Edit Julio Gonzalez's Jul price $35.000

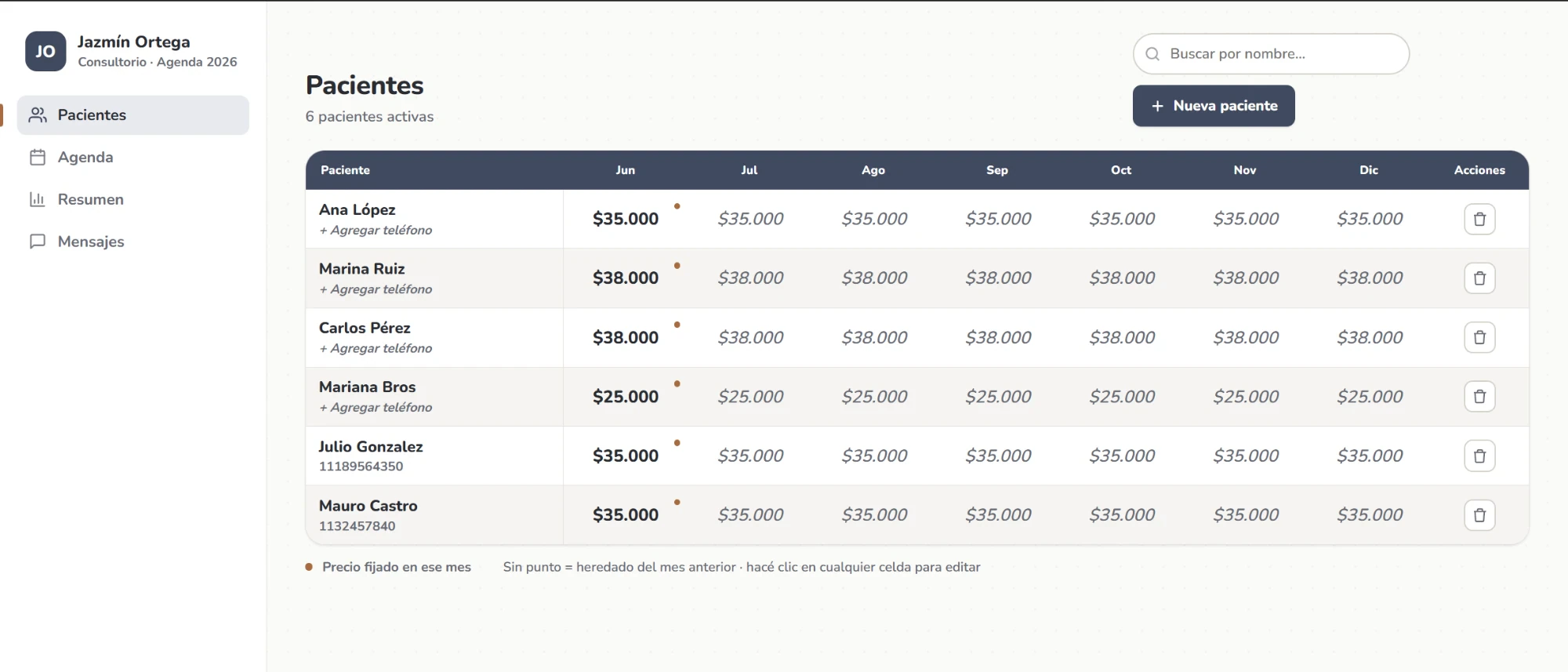tap(750, 456)
